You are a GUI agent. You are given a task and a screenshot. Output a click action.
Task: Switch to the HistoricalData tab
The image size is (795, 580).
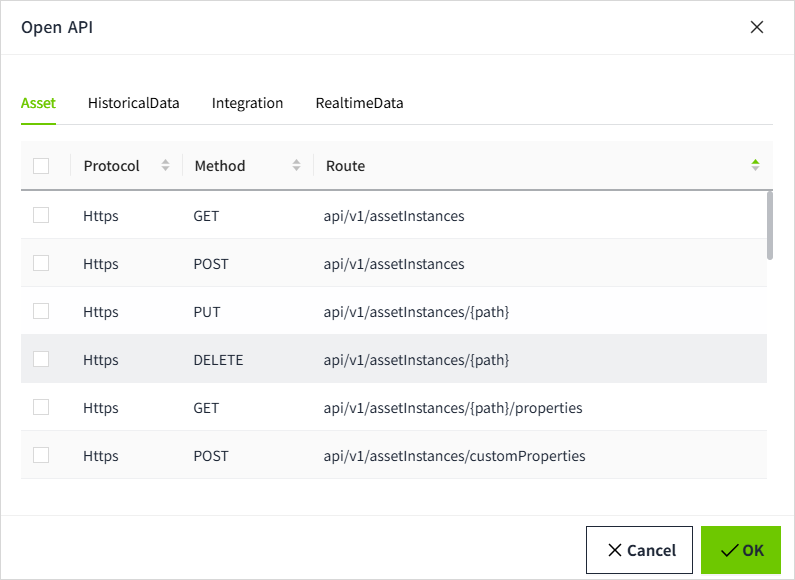tap(133, 103)
